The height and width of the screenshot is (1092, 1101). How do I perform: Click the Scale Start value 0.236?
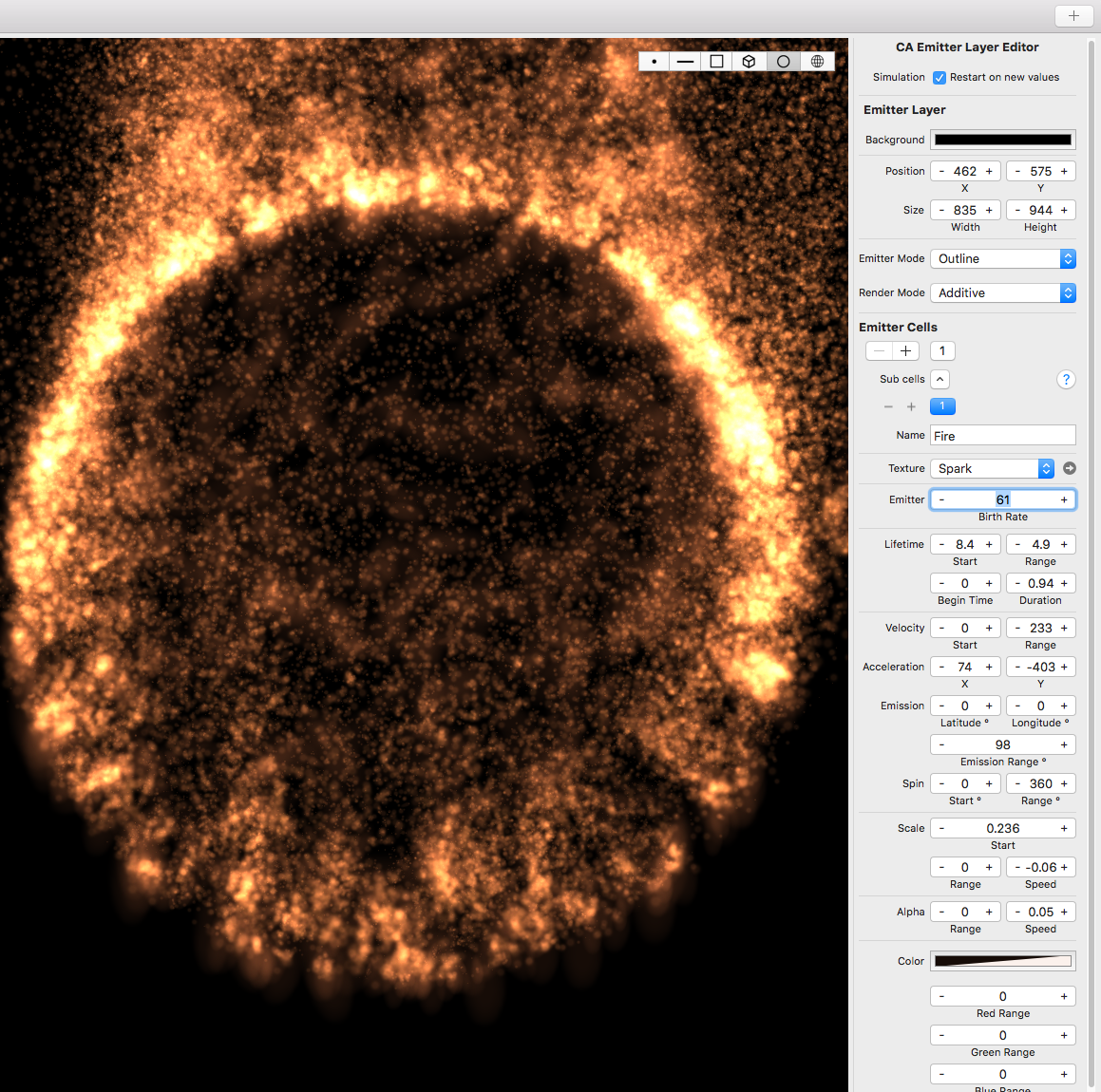(1003, 829)
